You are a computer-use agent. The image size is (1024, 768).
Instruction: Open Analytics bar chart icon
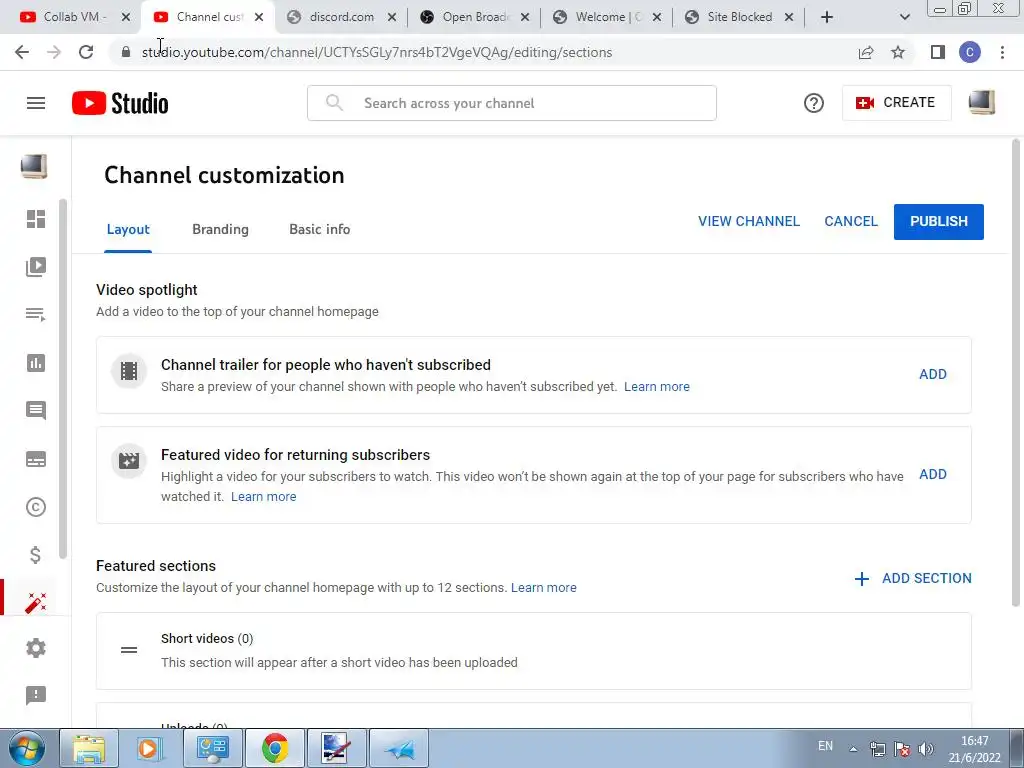click(36, 363)
